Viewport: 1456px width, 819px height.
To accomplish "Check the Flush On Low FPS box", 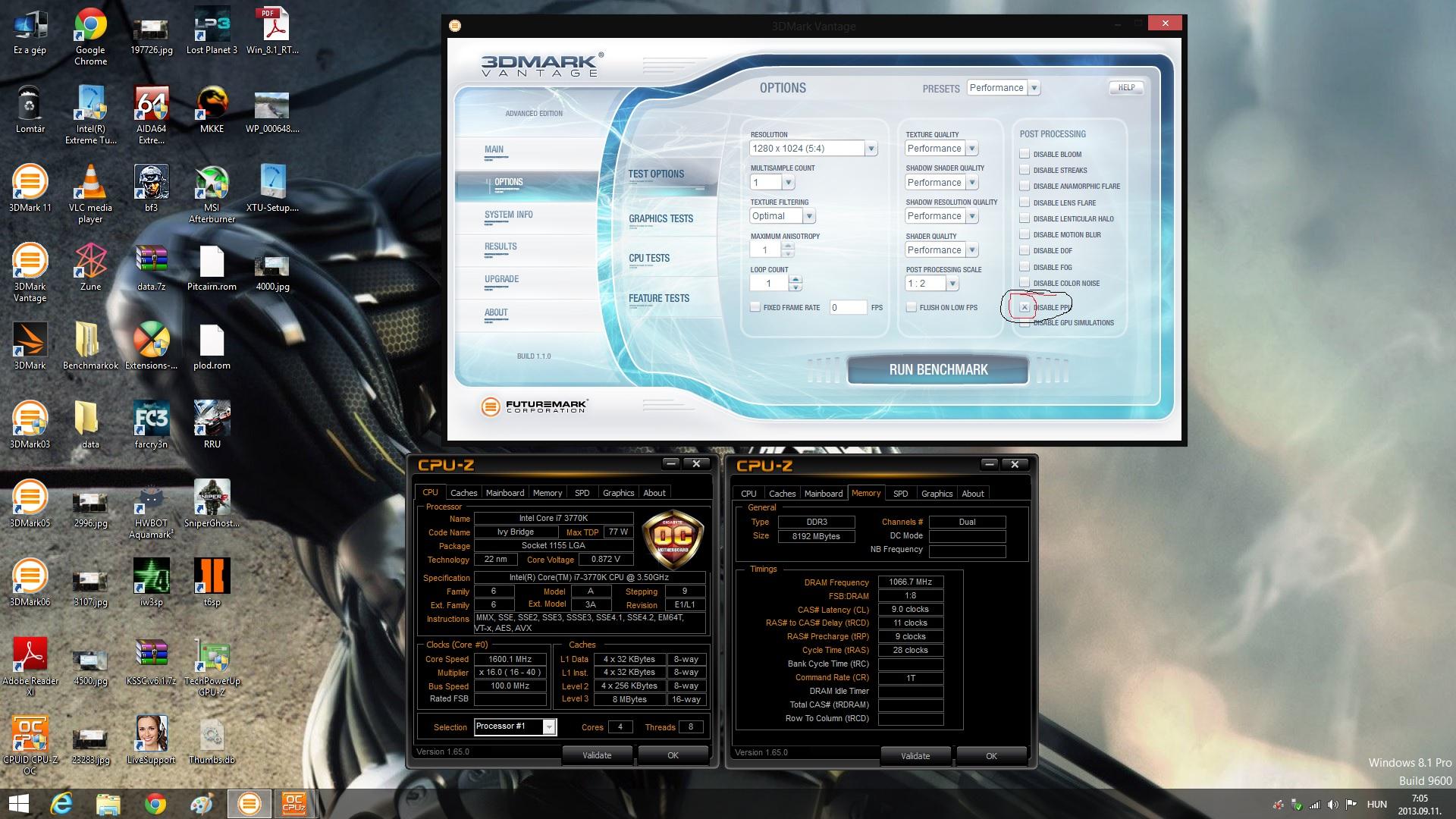I will [x=911, y=307].
